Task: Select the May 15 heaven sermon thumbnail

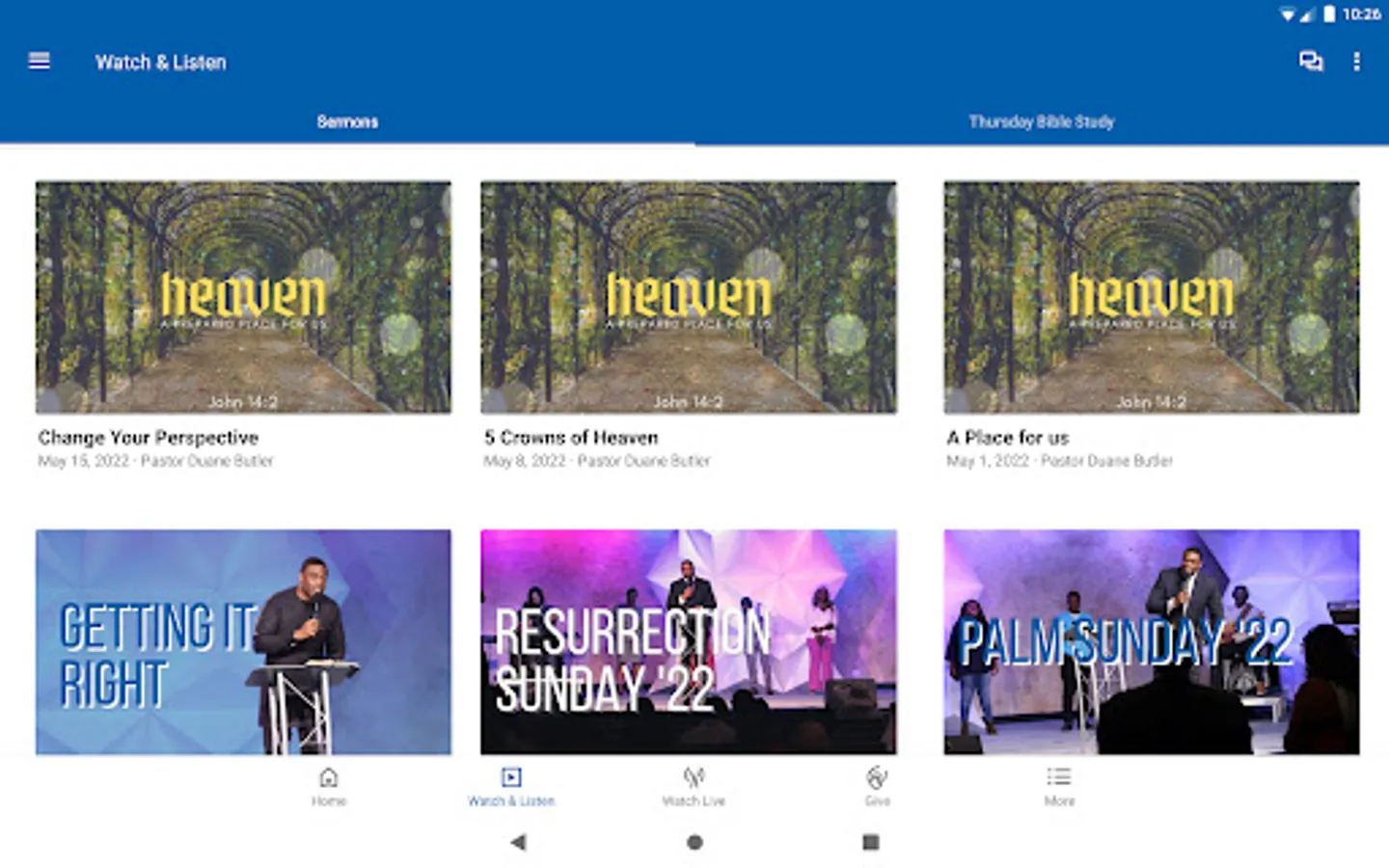Action: coord(243,297)
